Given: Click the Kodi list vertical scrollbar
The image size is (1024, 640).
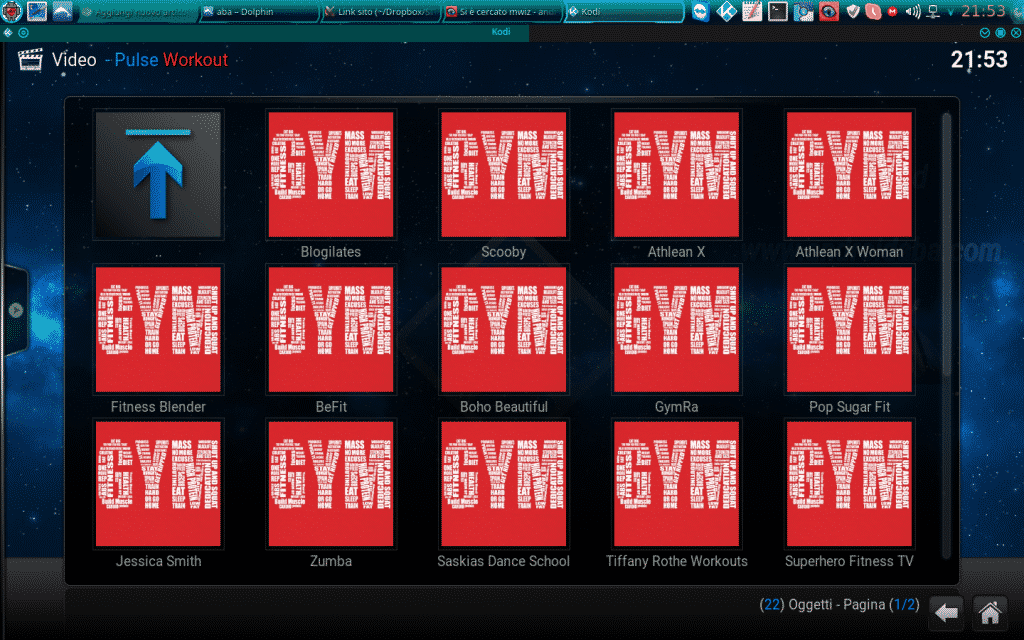Looking at the screenshot, I should pos(946,336).
